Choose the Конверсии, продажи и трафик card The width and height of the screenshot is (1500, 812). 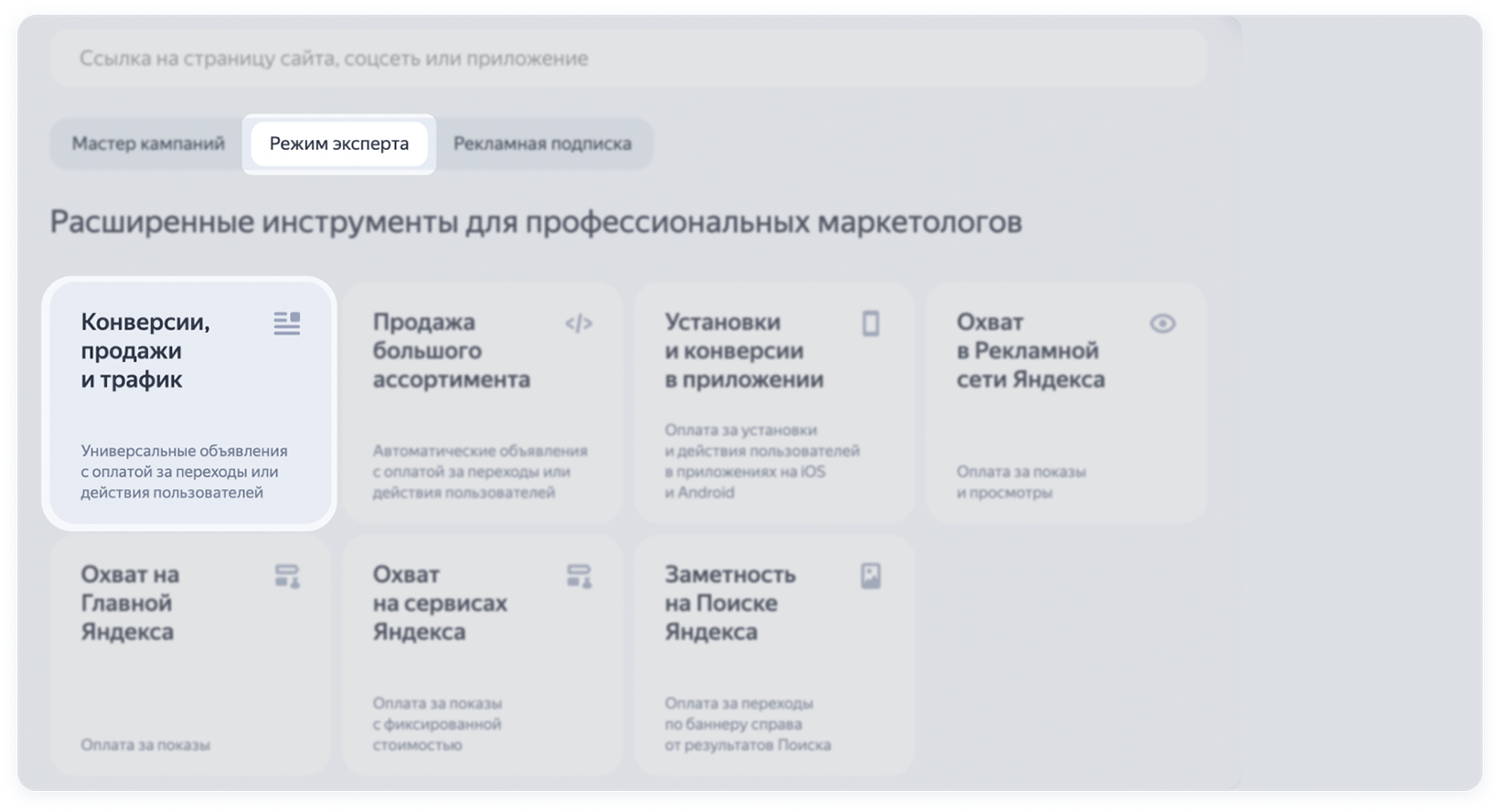(x=190, y=403)
